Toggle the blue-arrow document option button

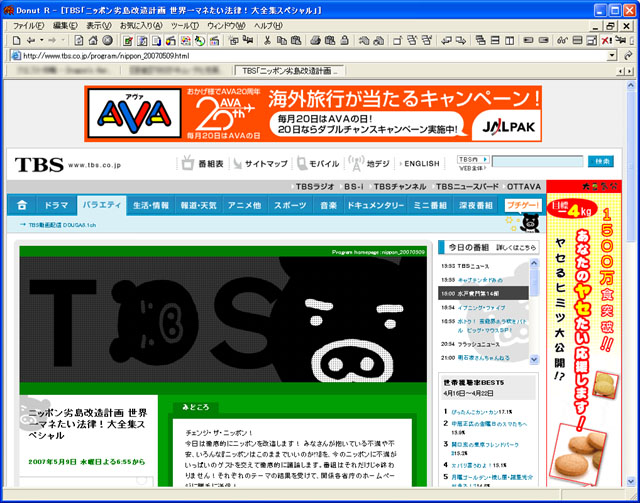pos(142,40)
